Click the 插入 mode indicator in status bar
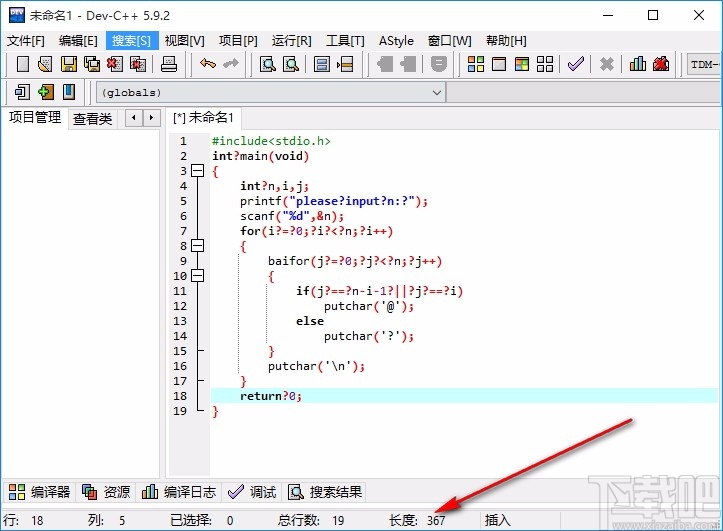This screenshot has height=531, width=723. coord(498,520)
